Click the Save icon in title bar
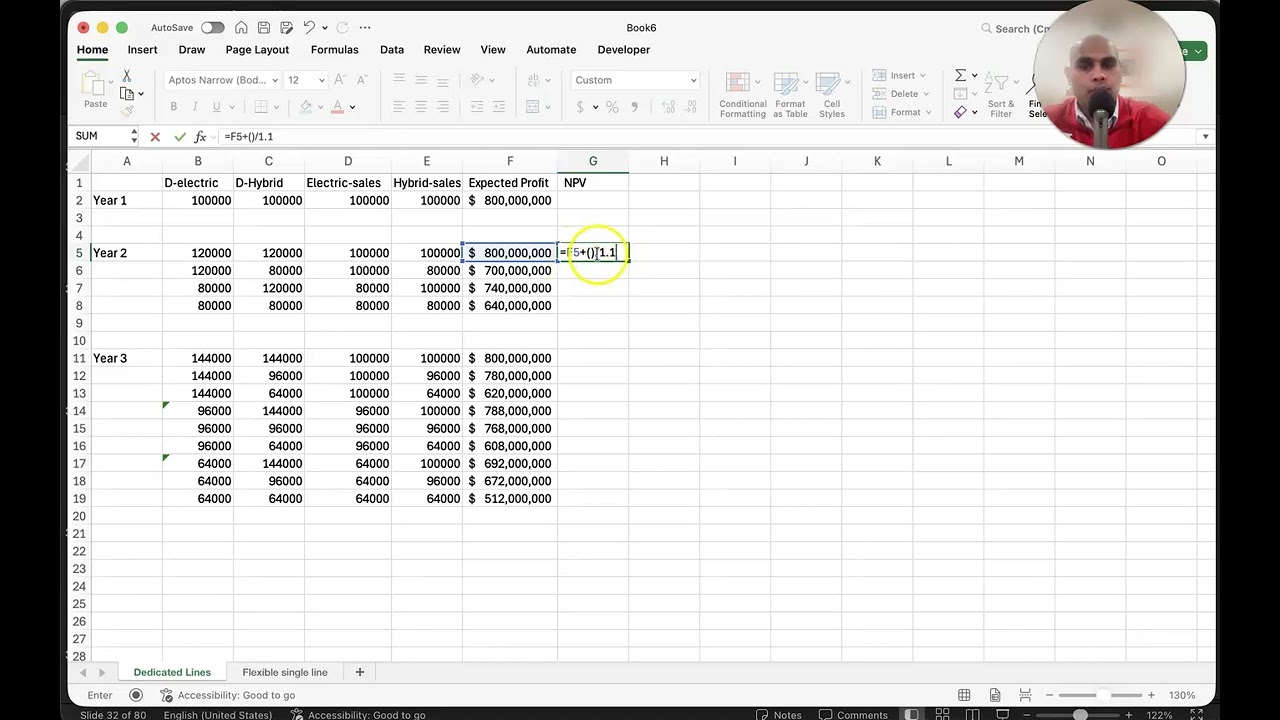The height and width of the screenshot is (720, 1280). tap(263, 28)
